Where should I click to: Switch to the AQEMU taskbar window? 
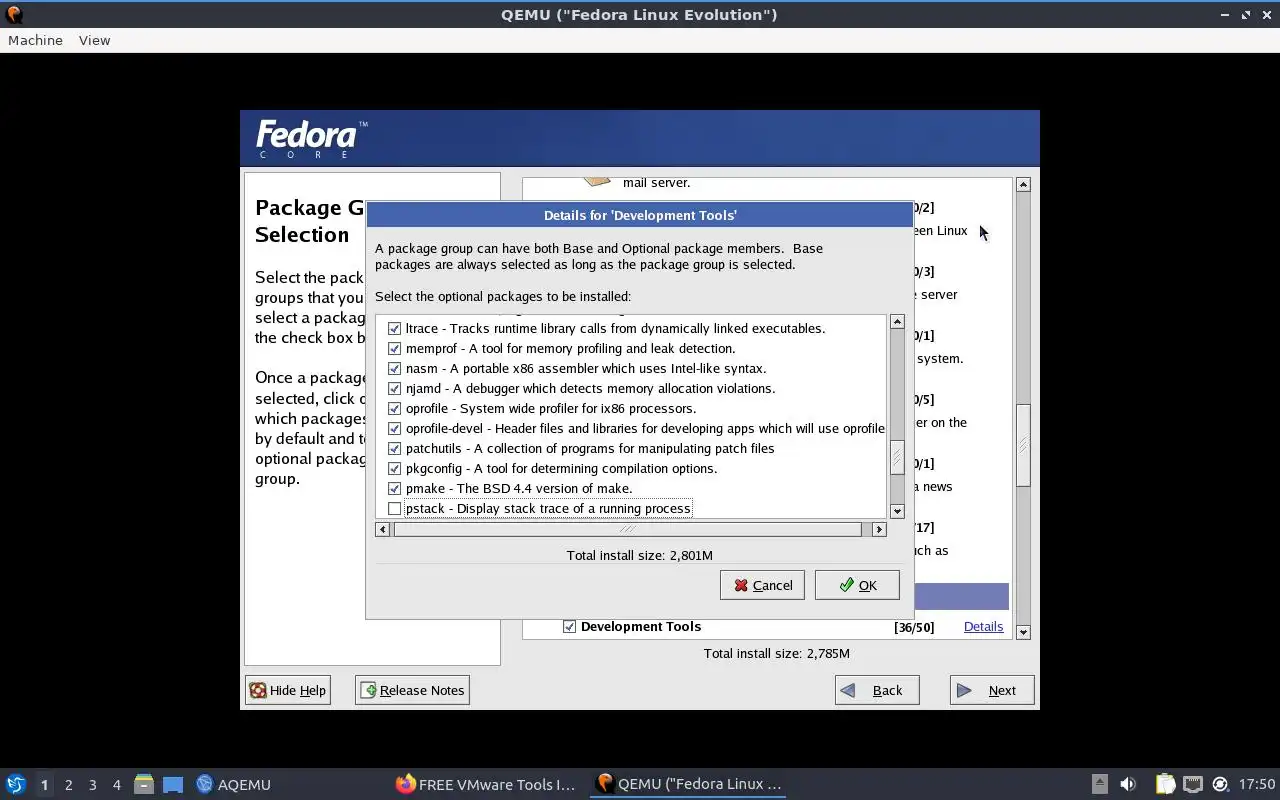click(x=233, y=784)
